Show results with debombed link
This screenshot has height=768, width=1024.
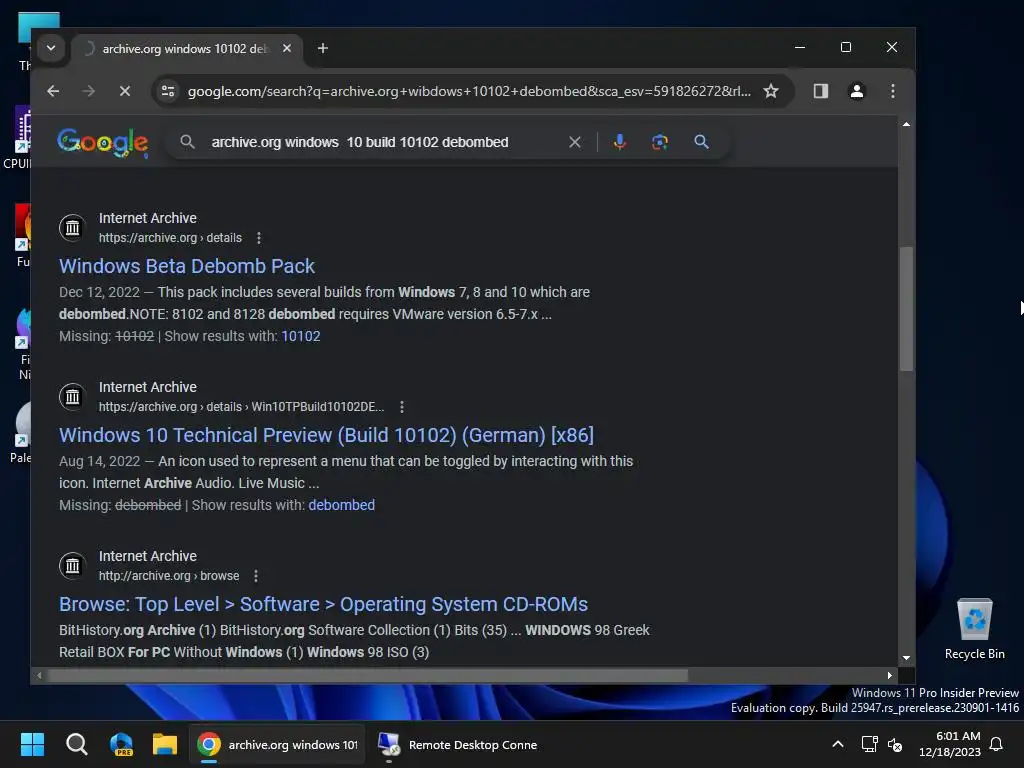click(x=342, y=505)
